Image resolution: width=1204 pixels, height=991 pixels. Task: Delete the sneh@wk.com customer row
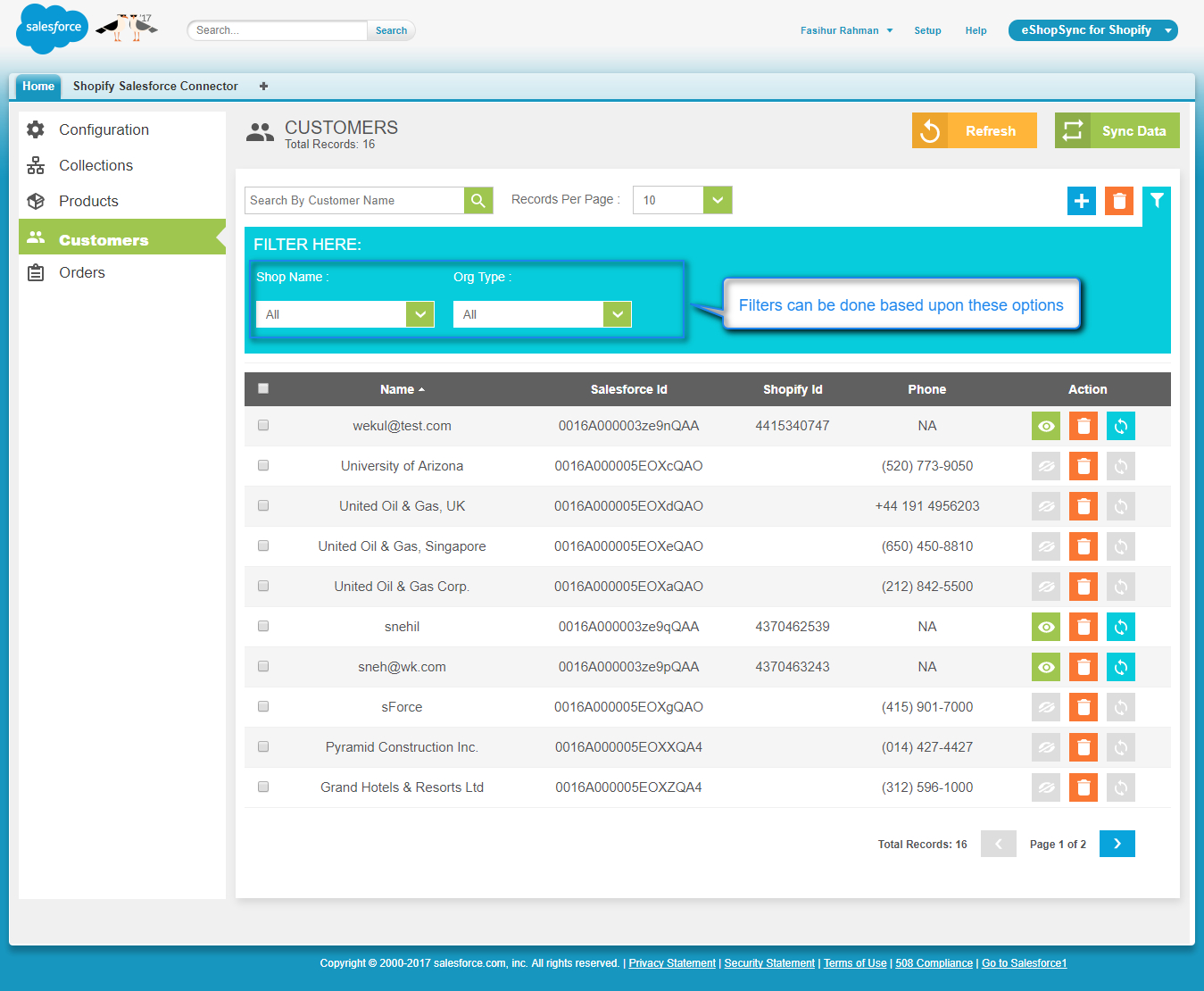tap(1084, 667)
